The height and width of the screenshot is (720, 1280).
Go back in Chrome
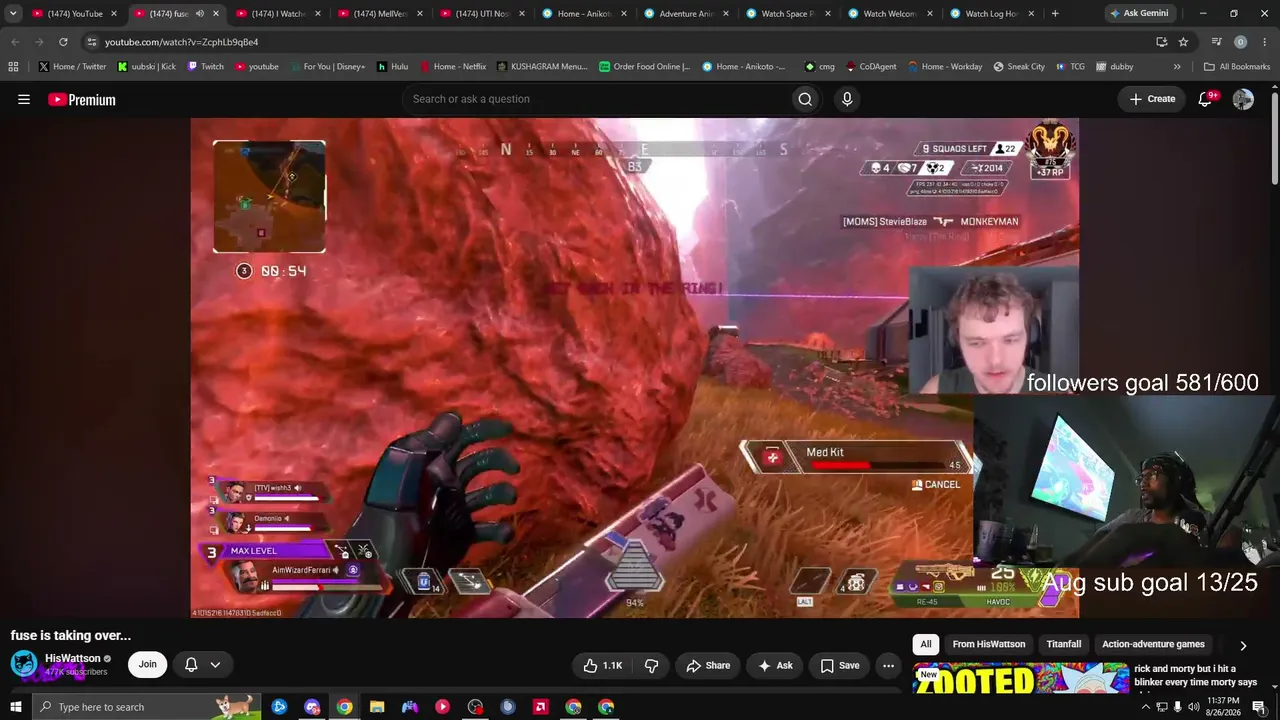(x=15, y=42)
